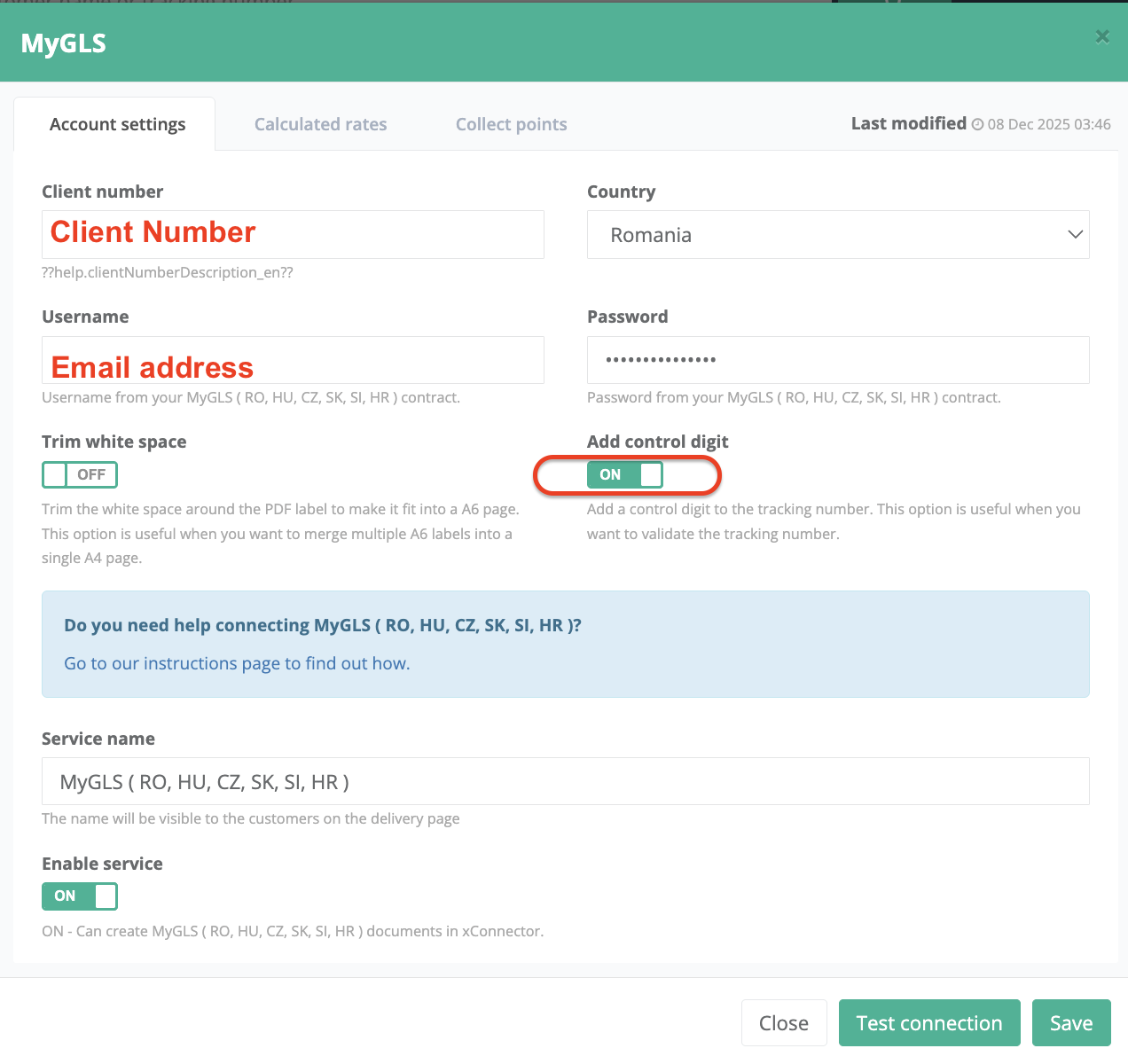Click the 08 Dec 2025 03:46 timestamp

1049,124
